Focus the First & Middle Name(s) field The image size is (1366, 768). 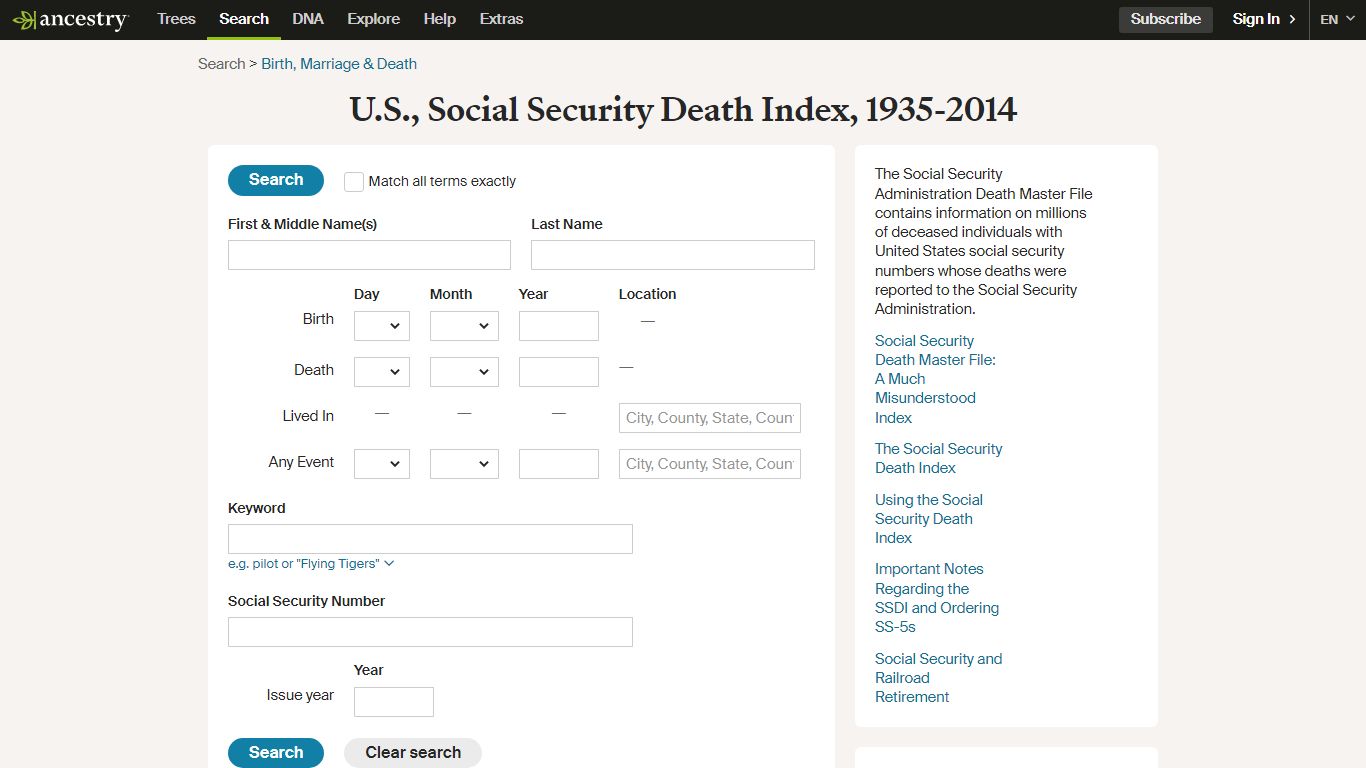click(x=369, y=255)
